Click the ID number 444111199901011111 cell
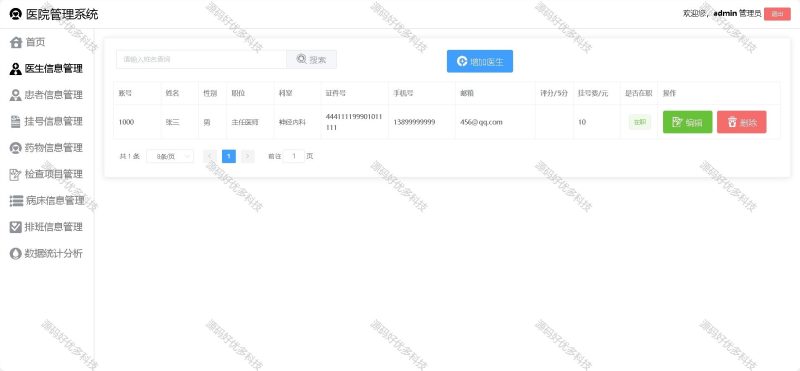 (x=353, y=122)
